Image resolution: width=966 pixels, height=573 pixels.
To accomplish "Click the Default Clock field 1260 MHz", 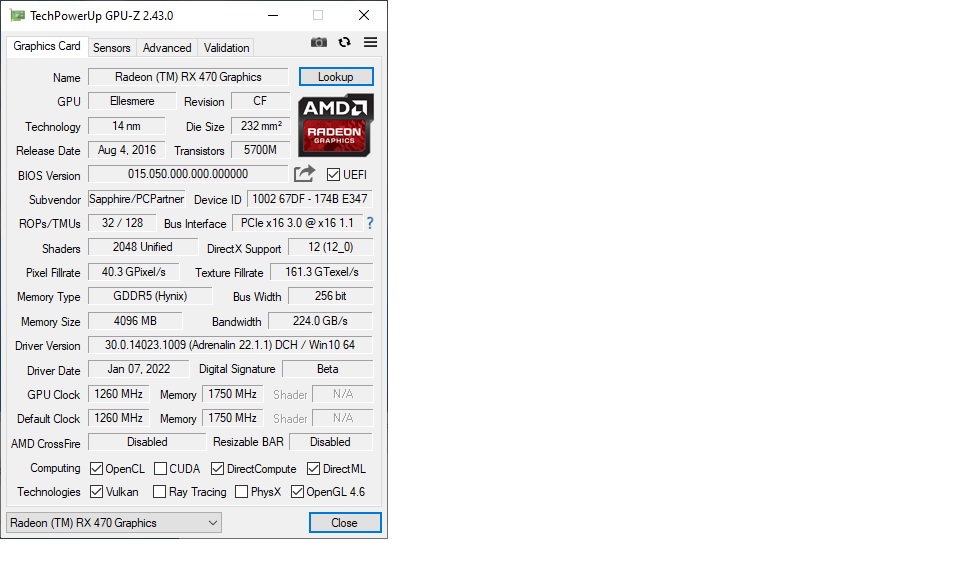I will 118,417.
